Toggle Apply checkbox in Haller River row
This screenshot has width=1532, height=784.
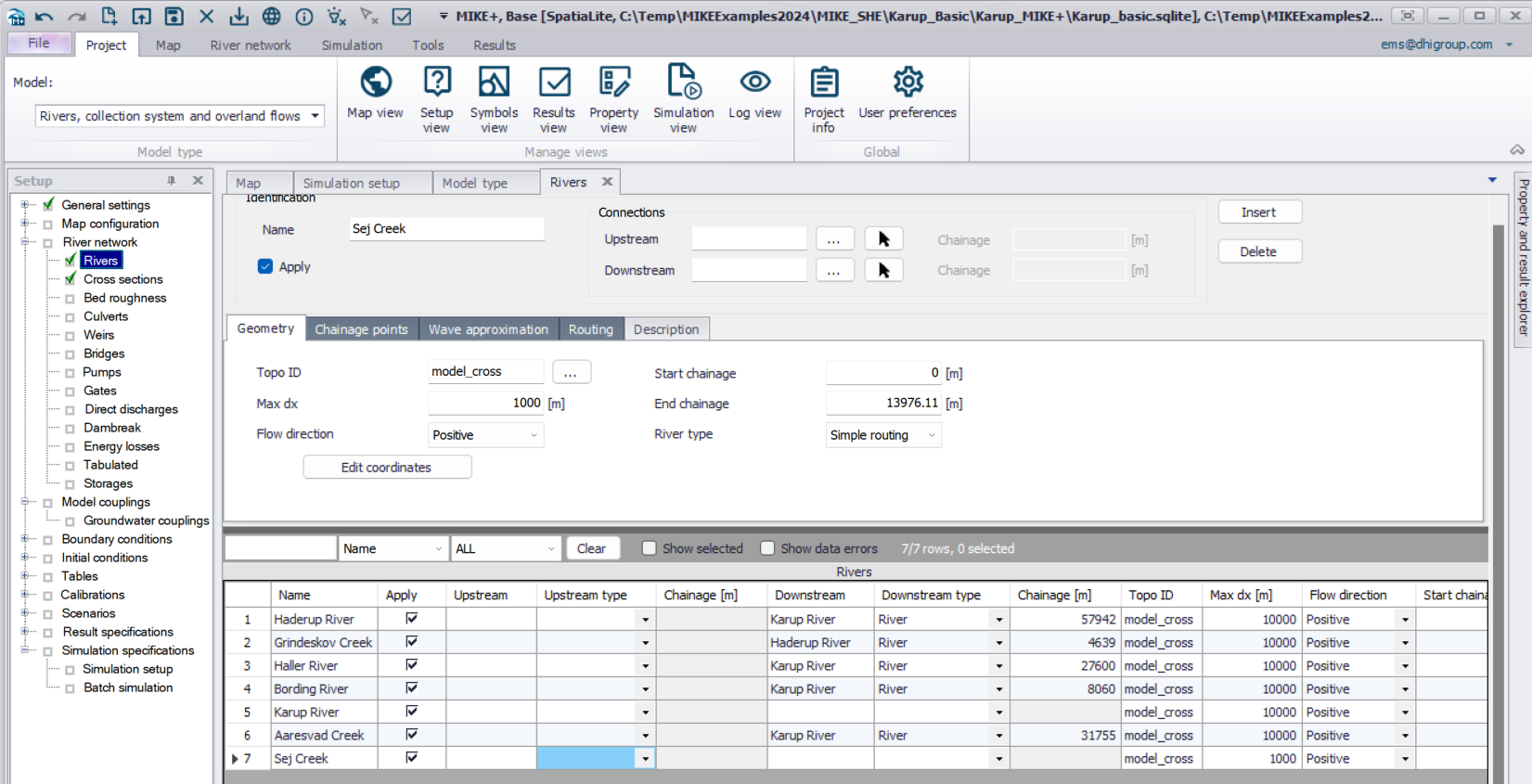click(x=411, y=665)
